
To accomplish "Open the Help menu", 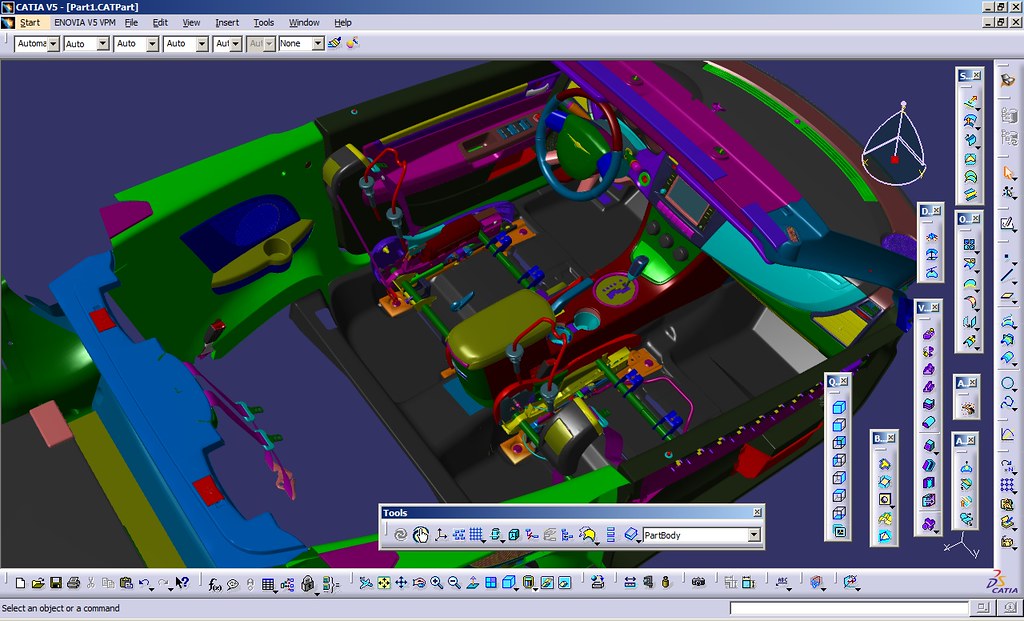I will (x=343, y=22).
